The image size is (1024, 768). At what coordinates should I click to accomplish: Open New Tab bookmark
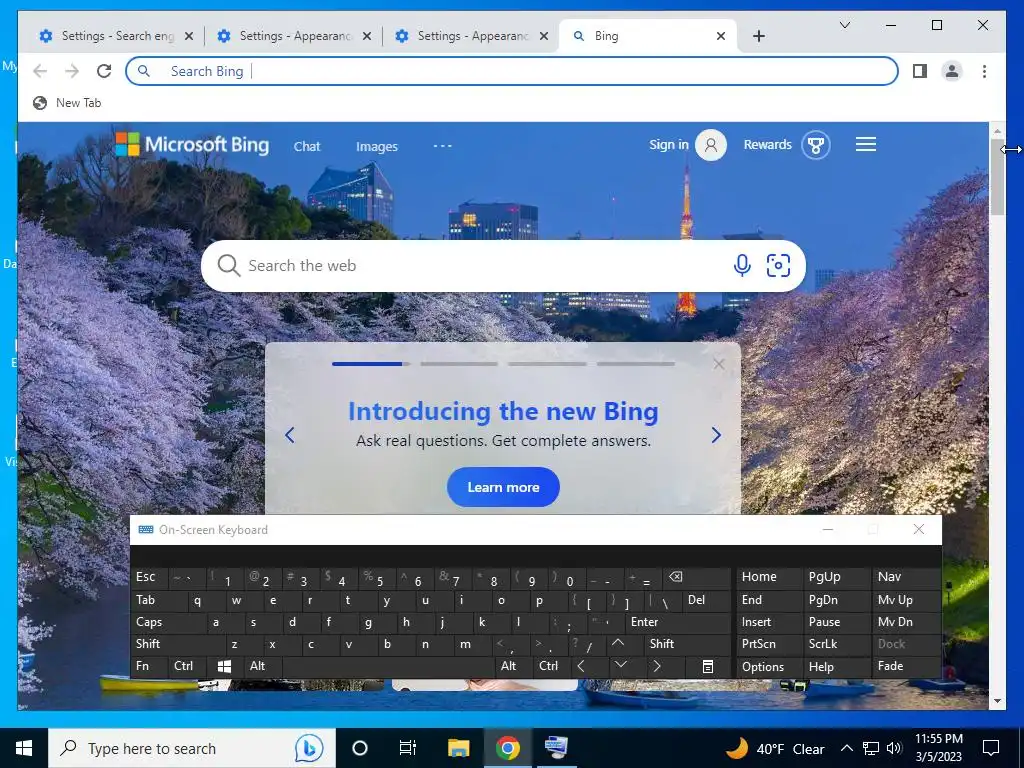(67, 103)
